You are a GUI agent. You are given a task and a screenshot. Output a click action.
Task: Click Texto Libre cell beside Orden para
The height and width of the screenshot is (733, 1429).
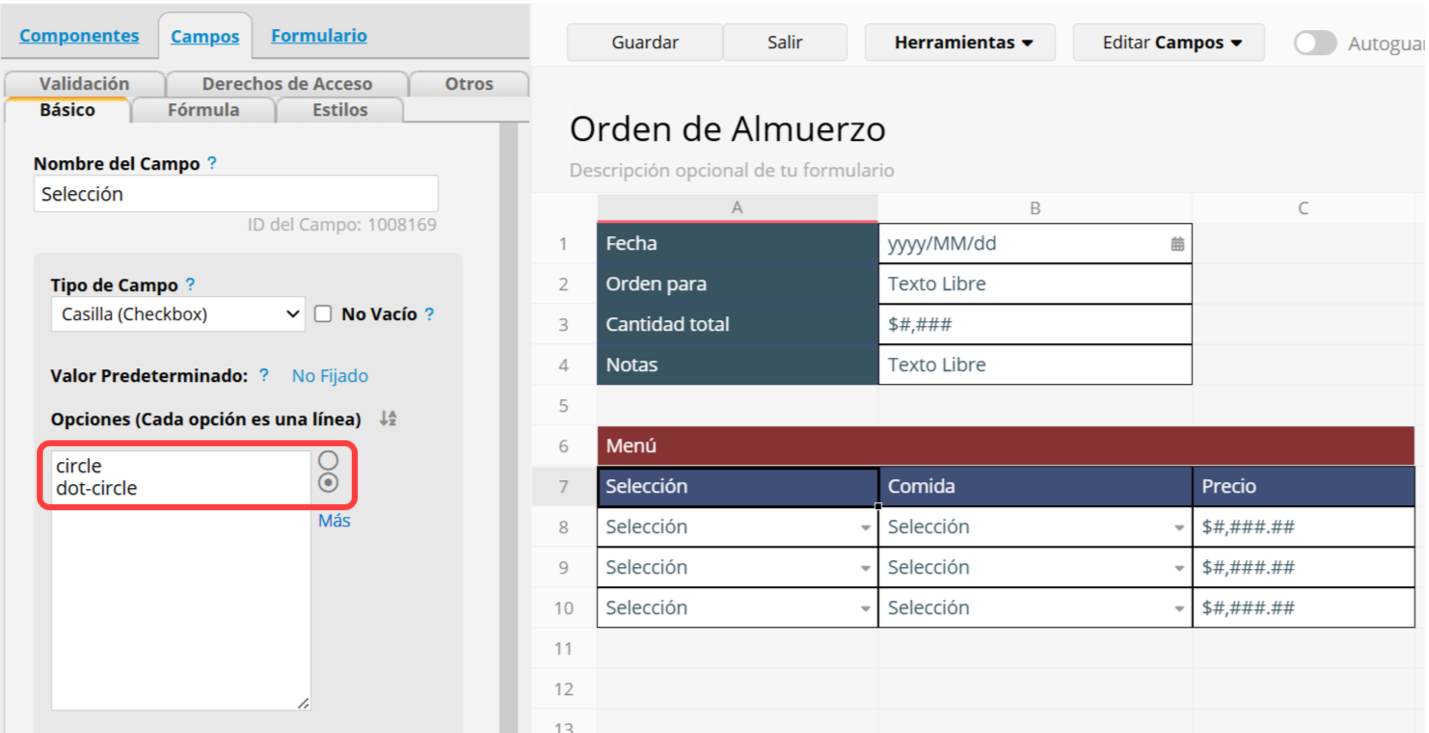[x=1035, y=284]
